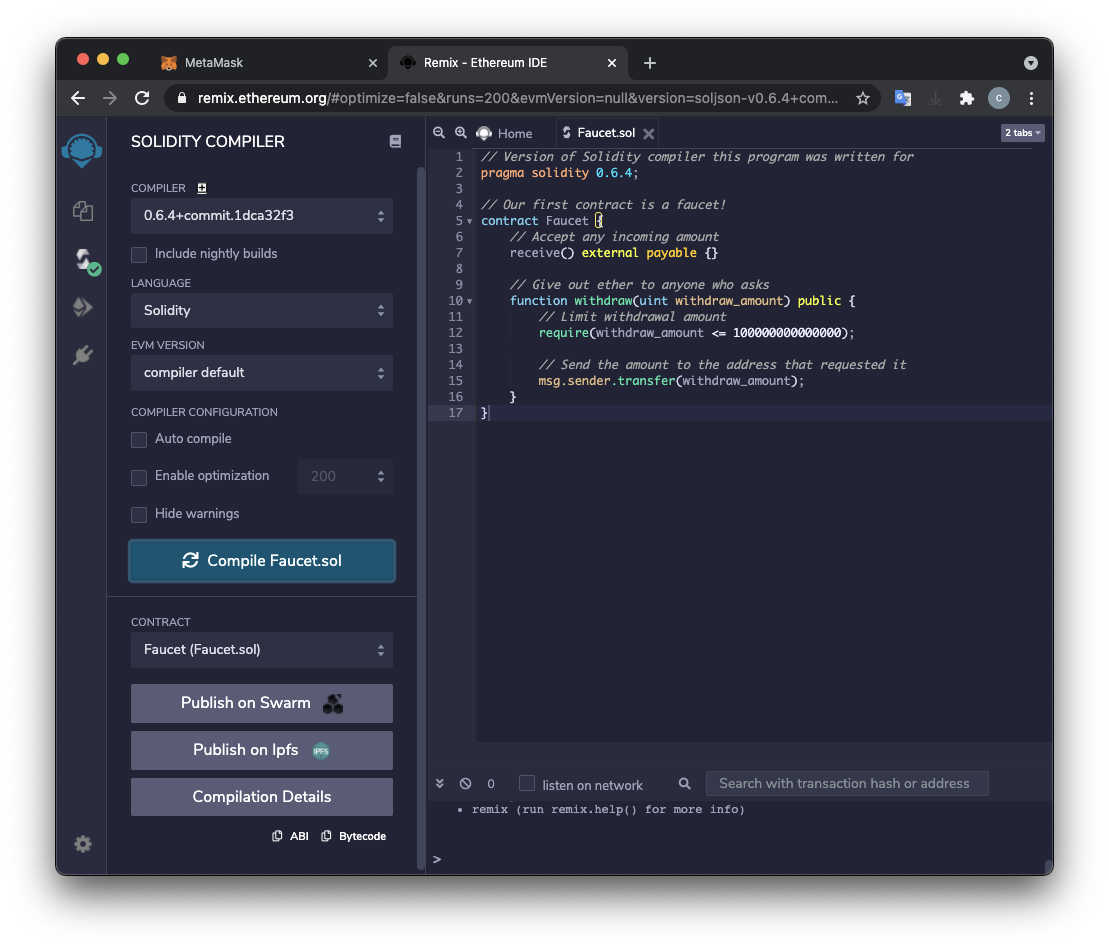Zoom out the editor font
This screenshot has height=949, width=1109.
pyautogui.click(x=439, y=133)
